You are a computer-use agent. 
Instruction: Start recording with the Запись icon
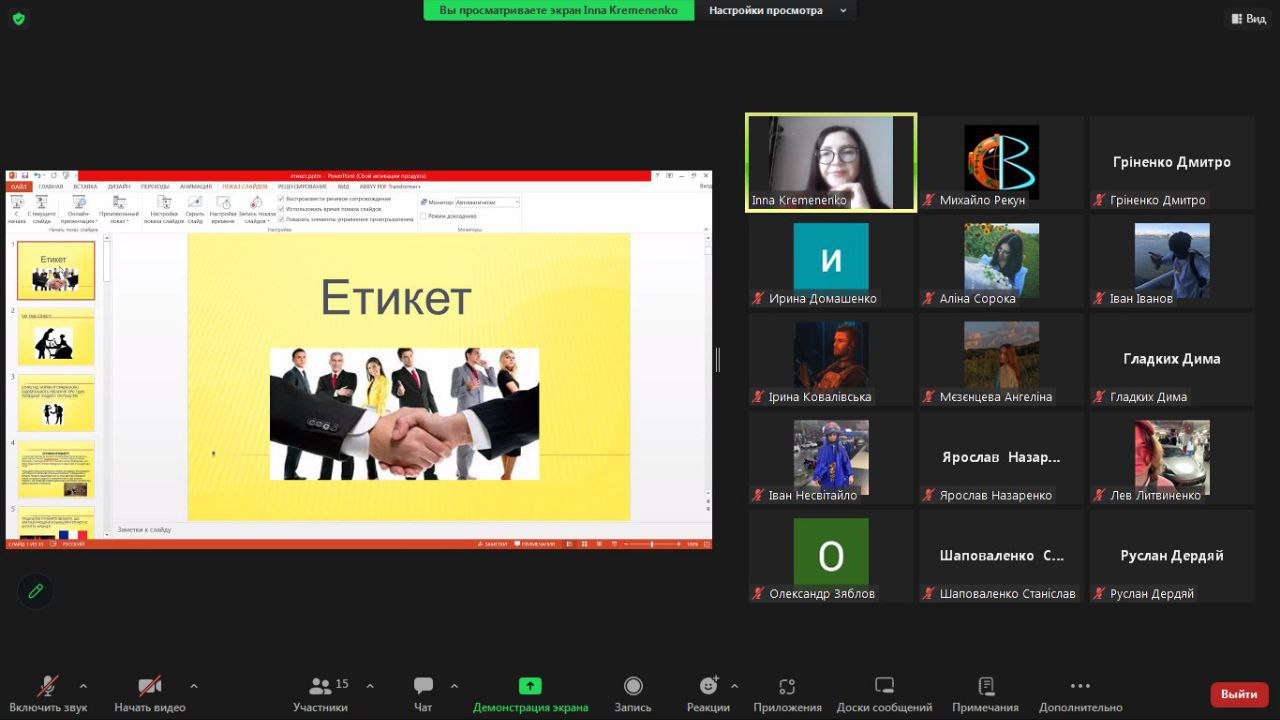click(x=633, y=686)
